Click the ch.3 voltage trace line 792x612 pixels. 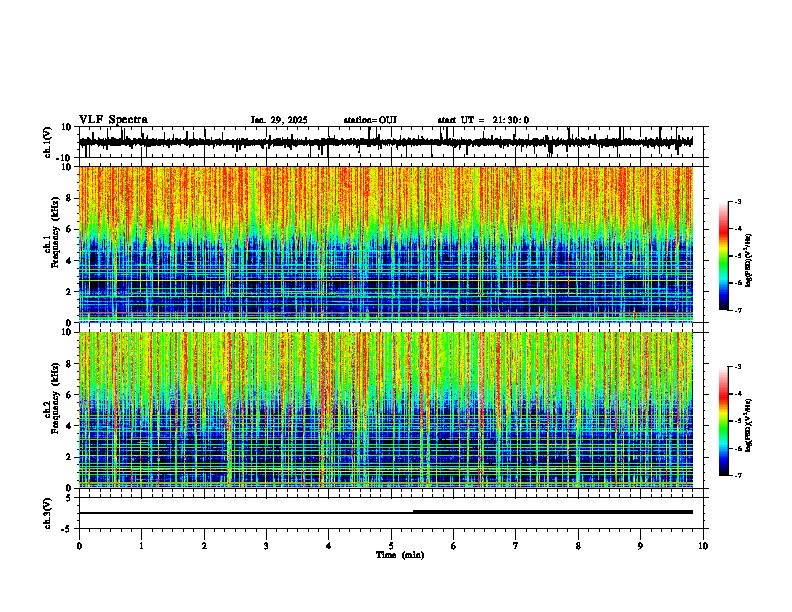pyautogui.click(x=386, y=512)
